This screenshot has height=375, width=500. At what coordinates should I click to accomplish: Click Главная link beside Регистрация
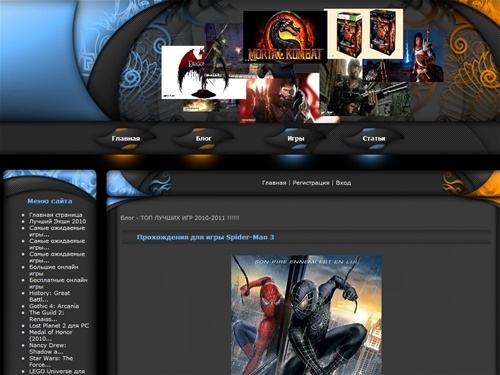click(x=274, y=183)
